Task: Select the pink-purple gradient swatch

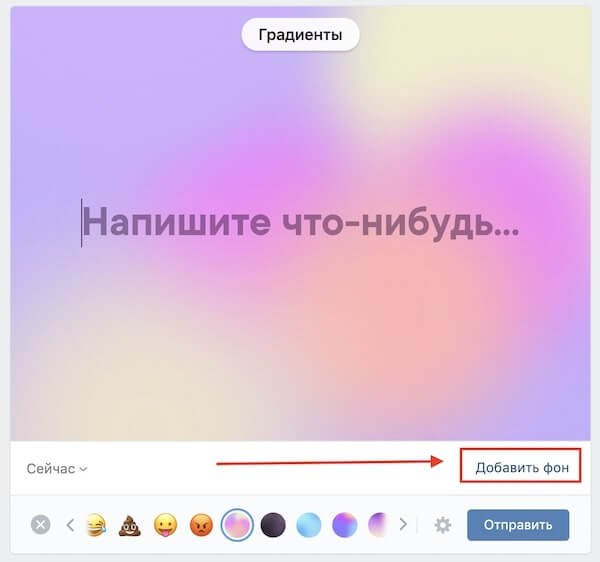Action: click(x=237, y=525)
